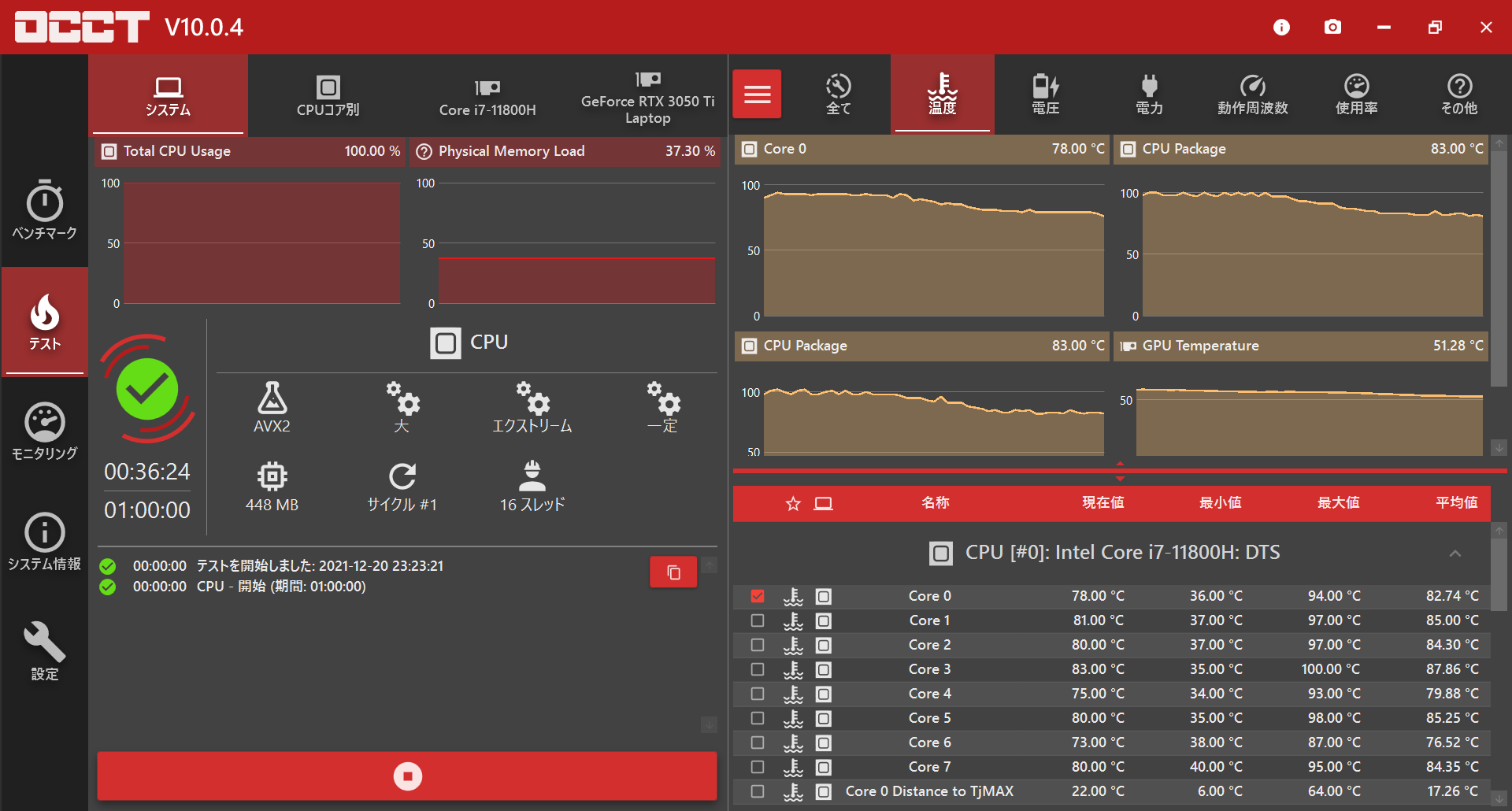
Task: Click the 大 data set size option
Action: pyautogui.click(x=402, y=407)
